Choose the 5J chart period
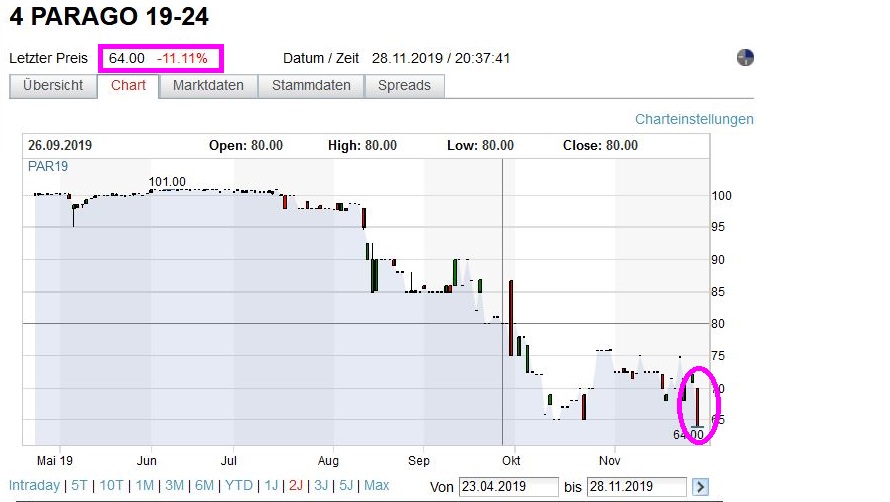The height and width of the screenshot is (502, 890). pos(346,486)
